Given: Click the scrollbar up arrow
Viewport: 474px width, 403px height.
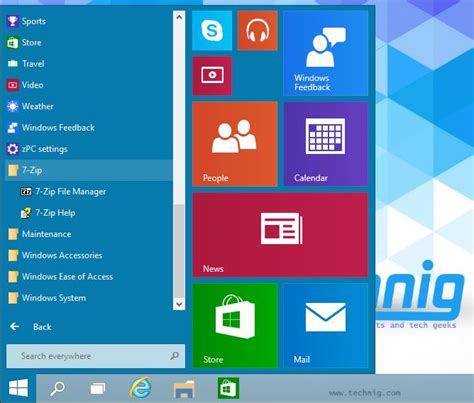Looking at the screenshot, I should click(x=179, y=17).
